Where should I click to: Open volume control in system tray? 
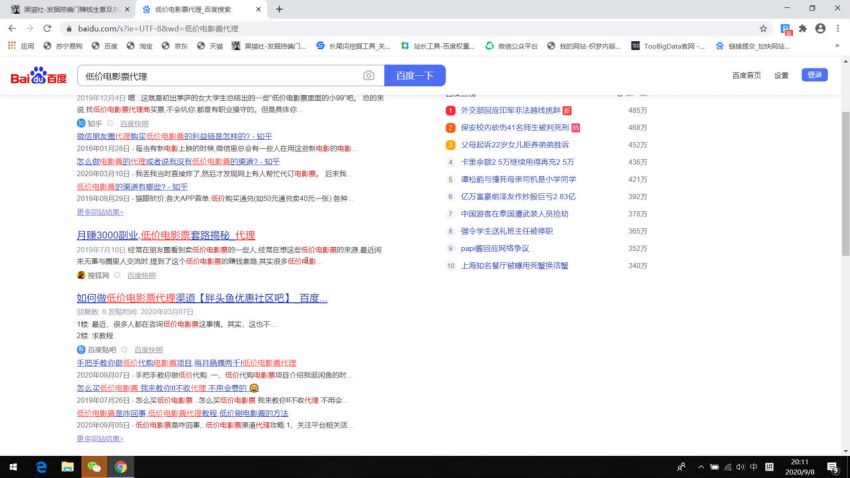tap(740, 467)
